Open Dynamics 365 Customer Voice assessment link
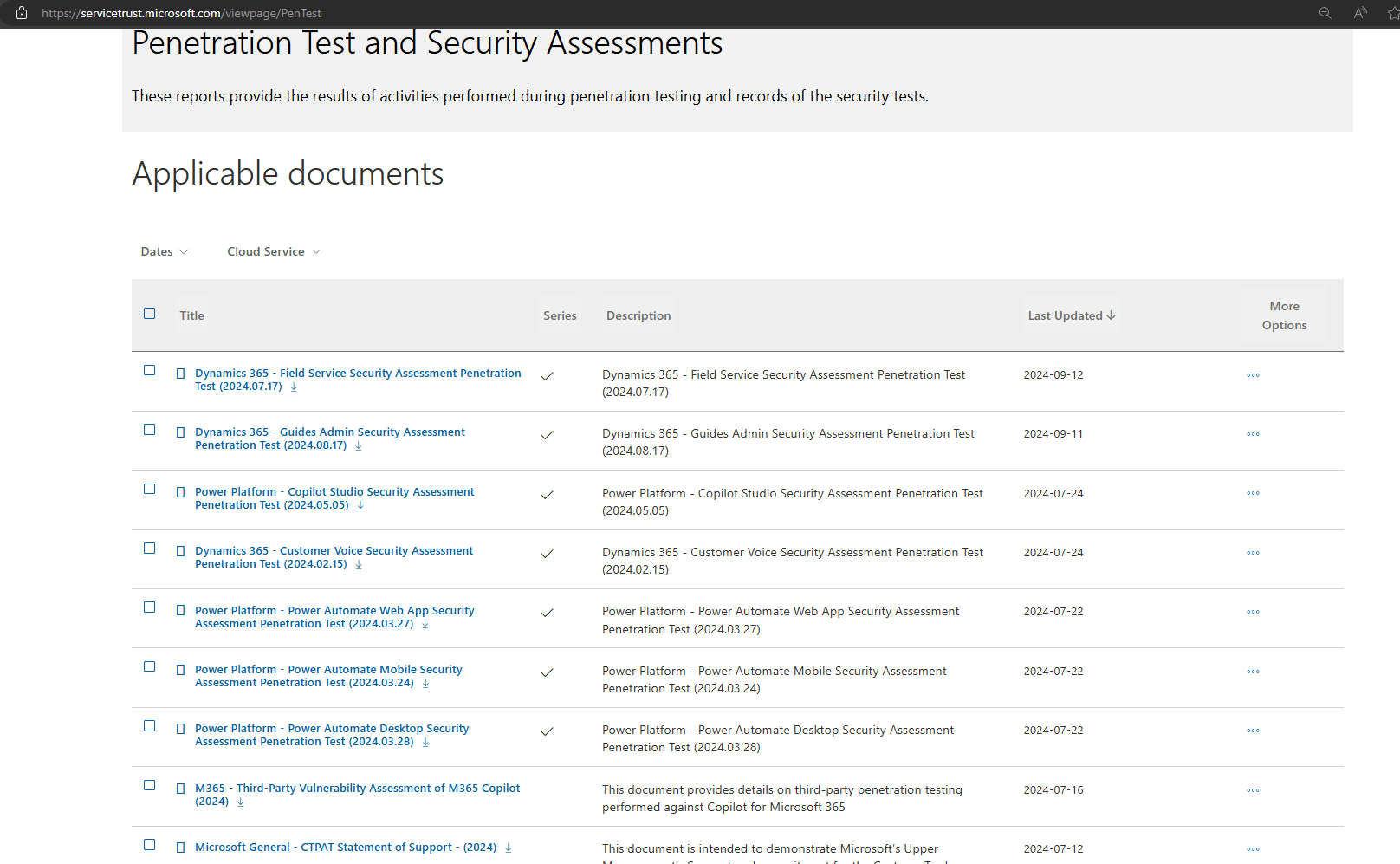The height and width of the screenshot is (864, 1400). point(334,557)
